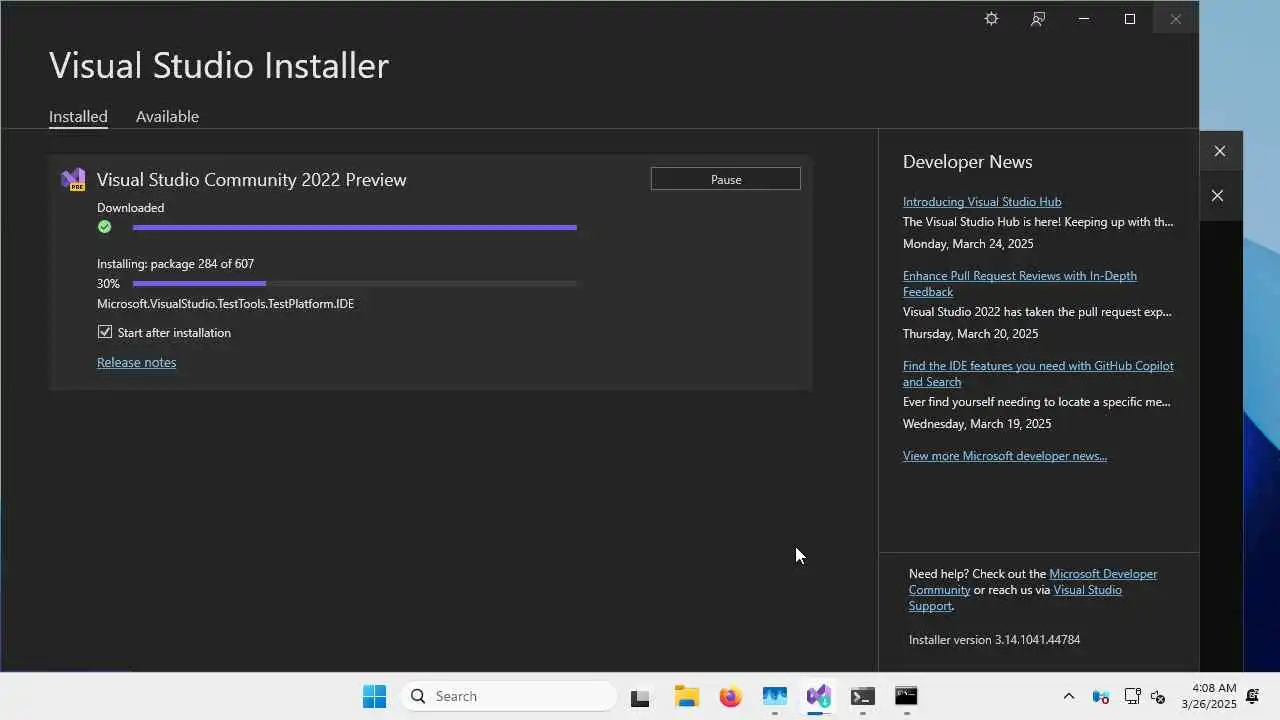
Task: Click the blue tray icon beside the chevron
Action: tap(1100, 697)
